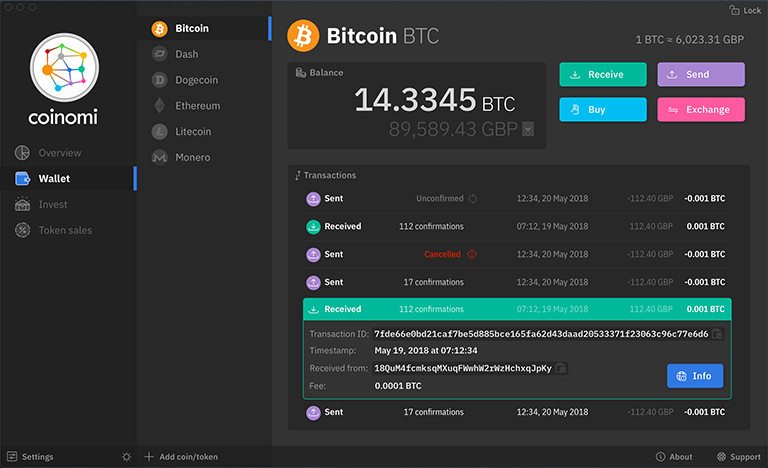Click the Buy button
The height and width of the screenshot is (468, 768).
pos(603,109)
